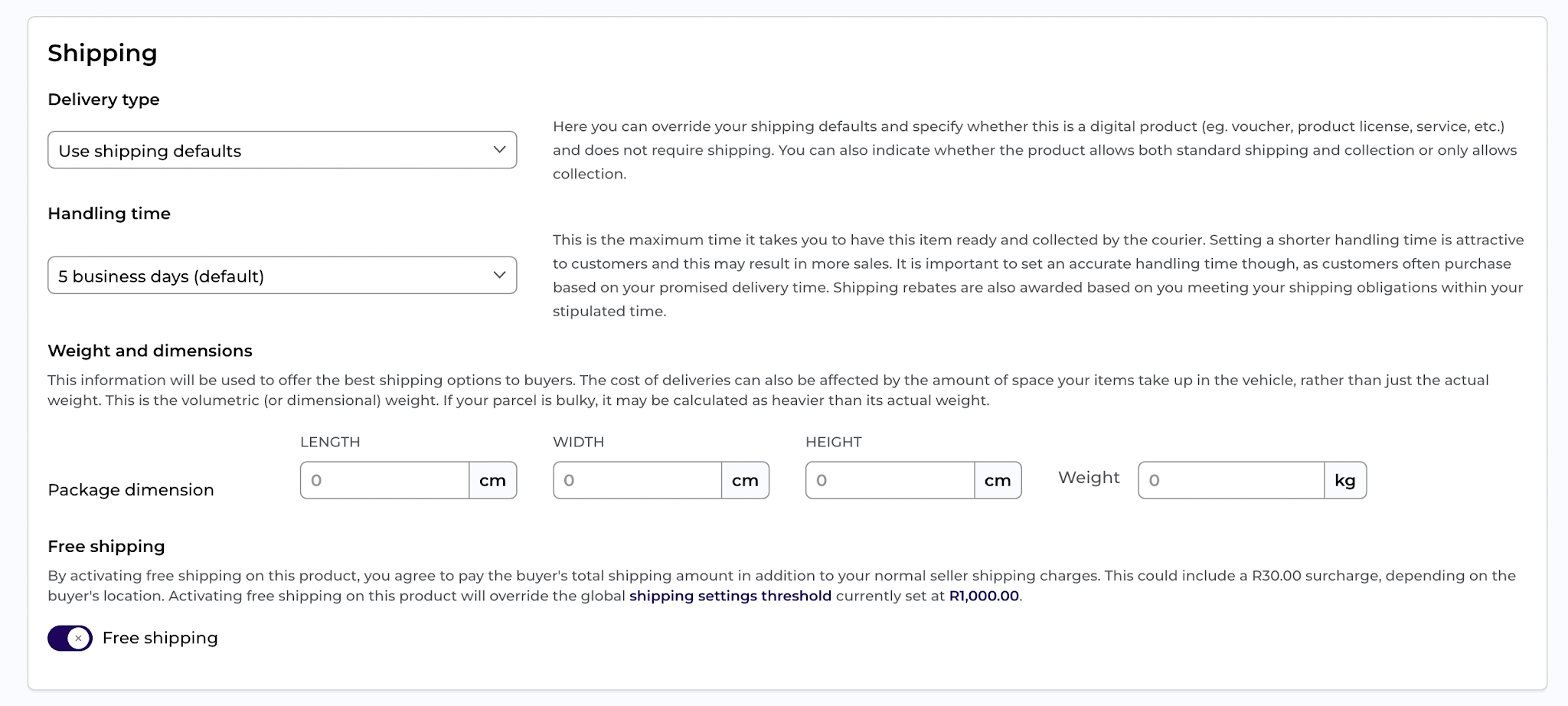This screenshot has height=706, width=1568.
Task: Click the R1,000.00 threshold amount link
Action: (x=984, y=596)
